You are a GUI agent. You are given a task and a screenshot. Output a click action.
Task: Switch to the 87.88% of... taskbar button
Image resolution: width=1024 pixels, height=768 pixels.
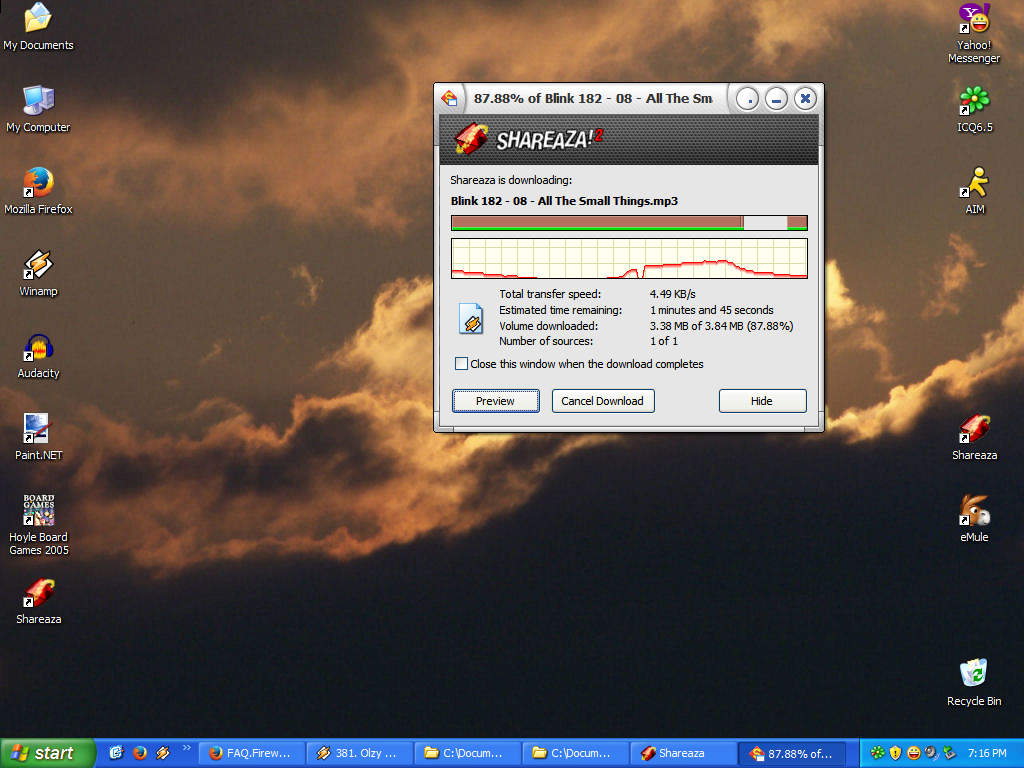(x=792, y=753)
